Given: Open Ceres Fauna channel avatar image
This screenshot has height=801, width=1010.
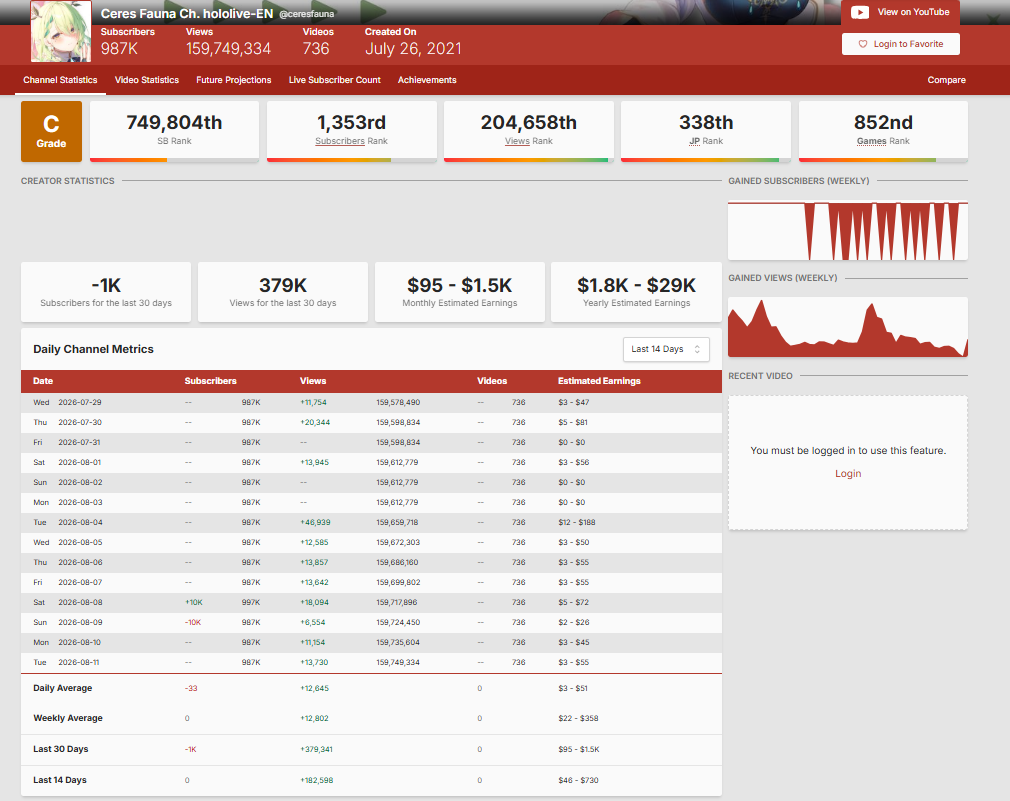Looking at the screenshot, I should [x=61, y=31].
